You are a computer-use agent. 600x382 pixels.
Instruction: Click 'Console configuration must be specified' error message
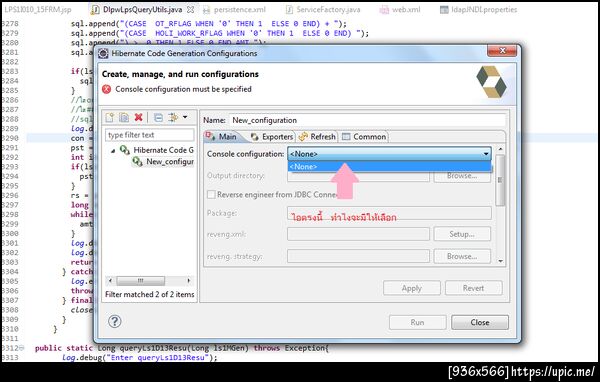click(183, 89)
